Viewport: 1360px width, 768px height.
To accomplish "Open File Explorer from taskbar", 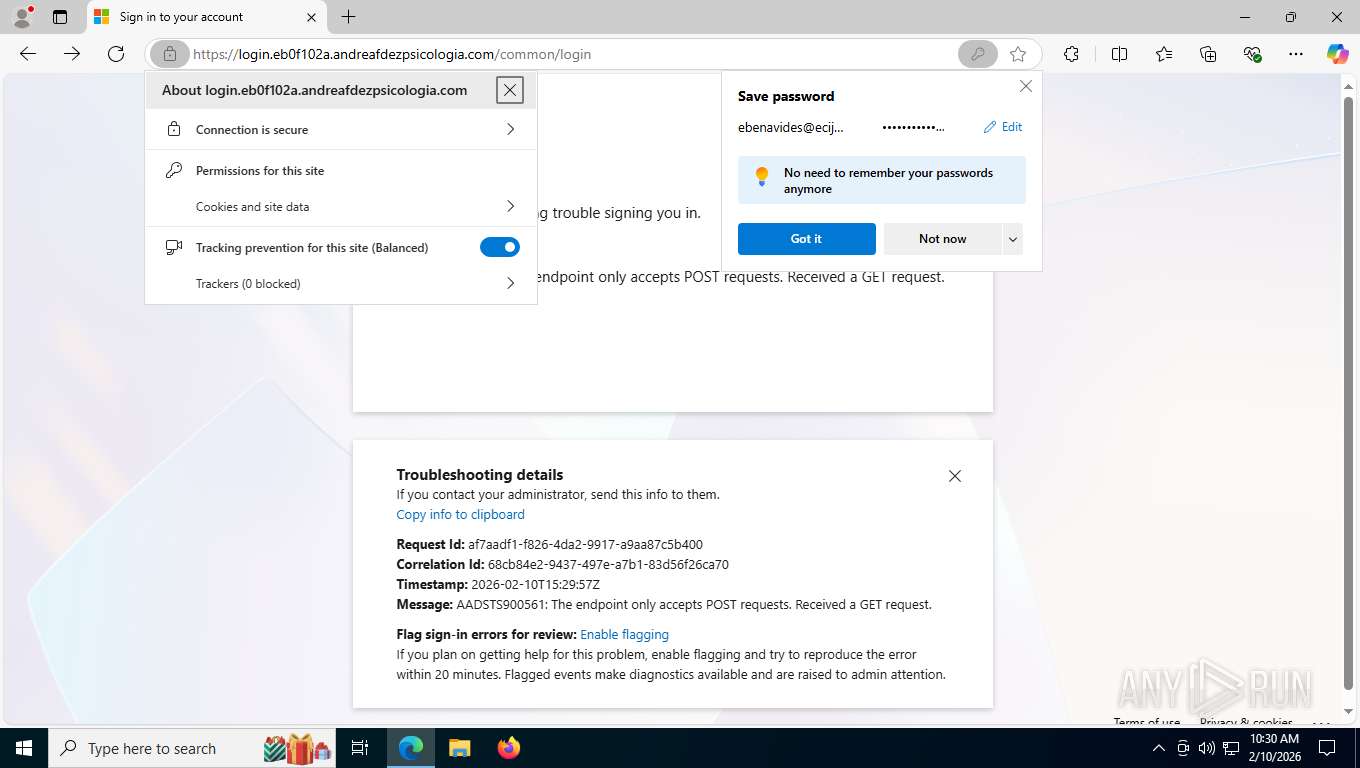I will [x=459, y=748].
